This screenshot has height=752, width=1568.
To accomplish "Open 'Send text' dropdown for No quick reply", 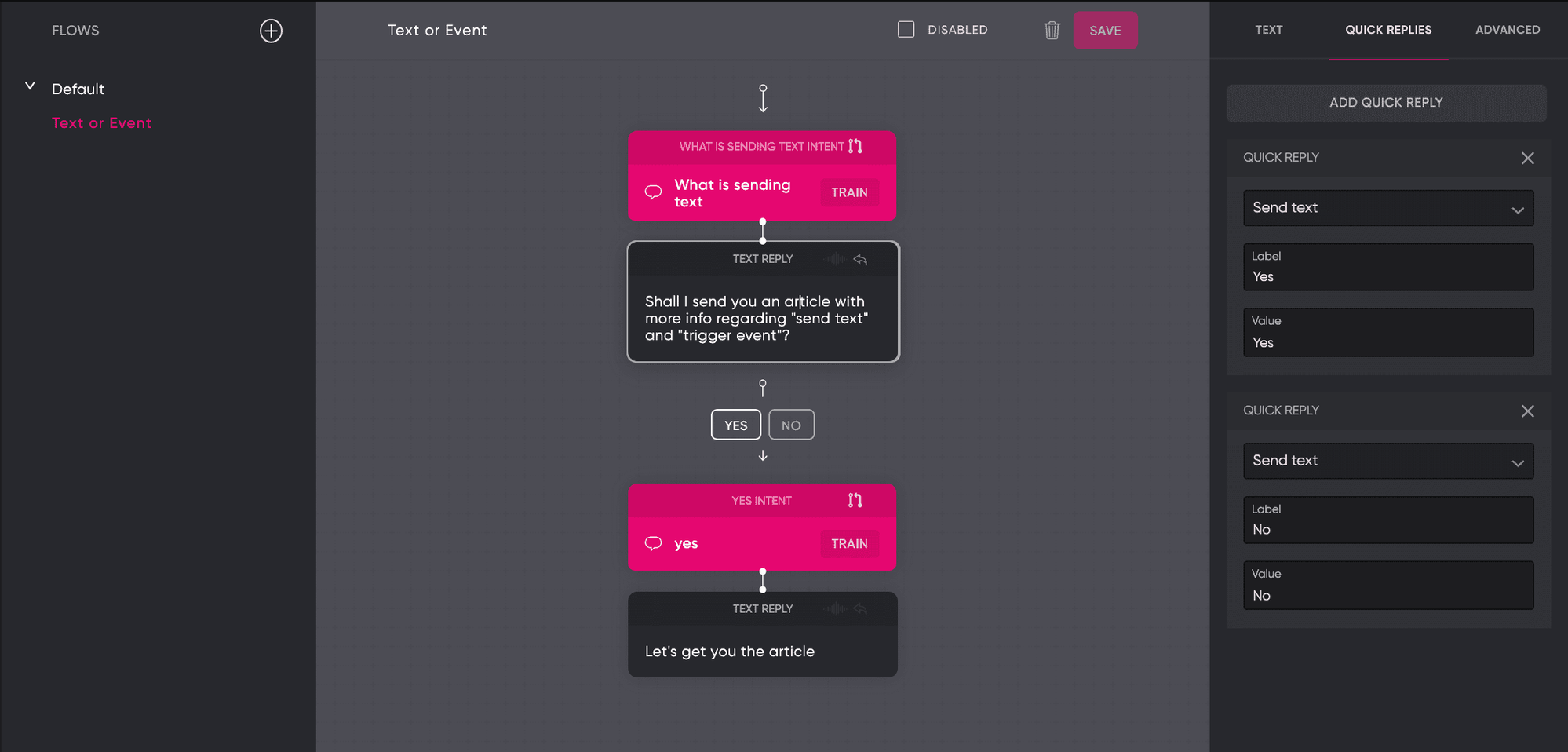I will pos(1388,461).
